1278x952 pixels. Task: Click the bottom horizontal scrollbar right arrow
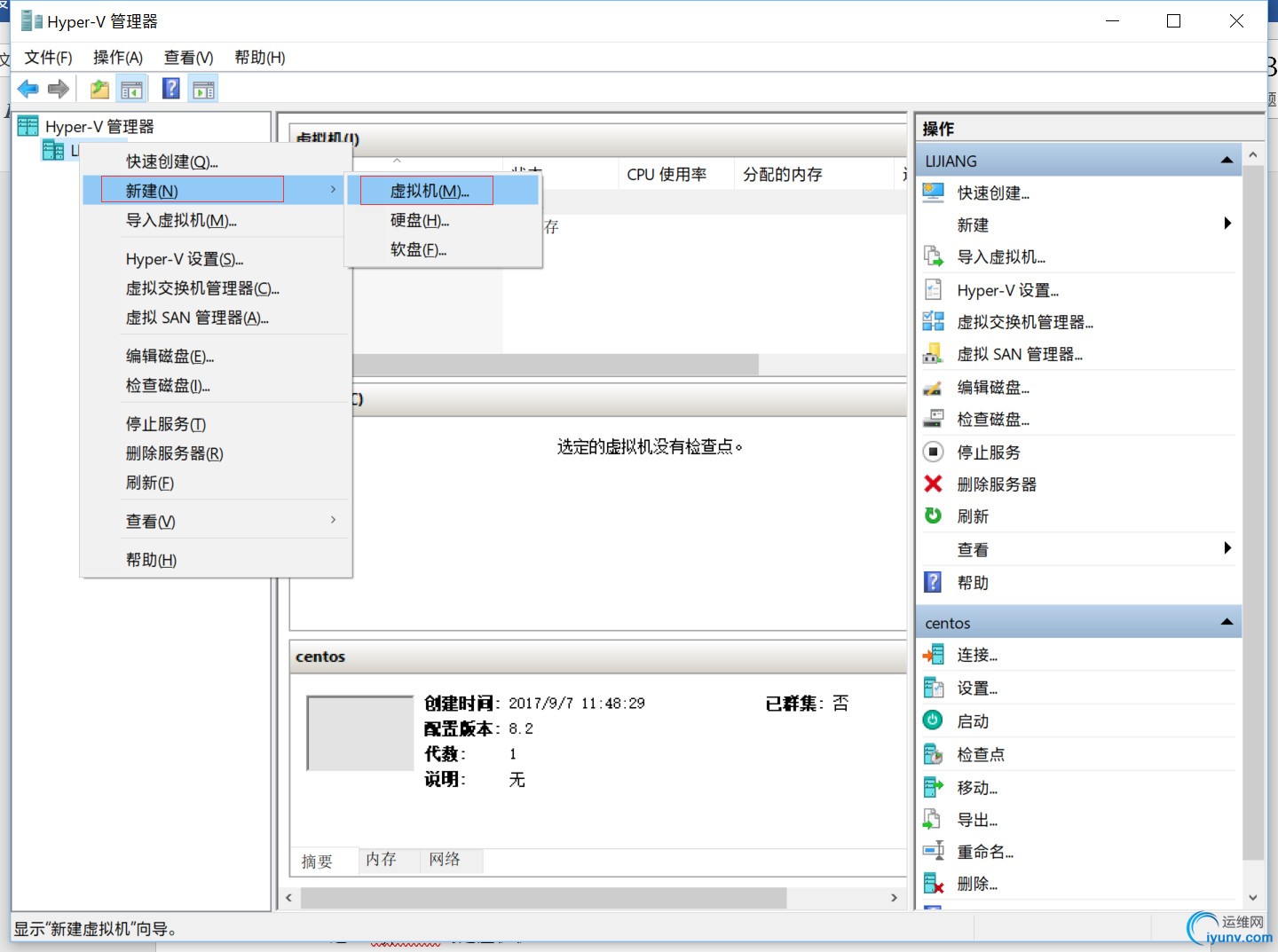(x=894, y=898)
